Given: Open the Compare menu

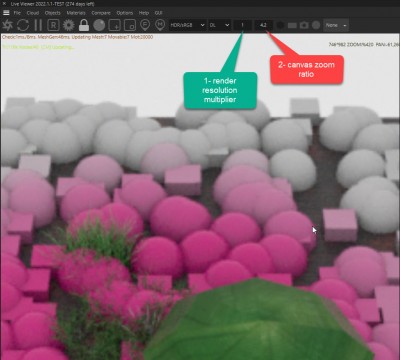Looking at the screenshot, I should click(x=101, y=13).
